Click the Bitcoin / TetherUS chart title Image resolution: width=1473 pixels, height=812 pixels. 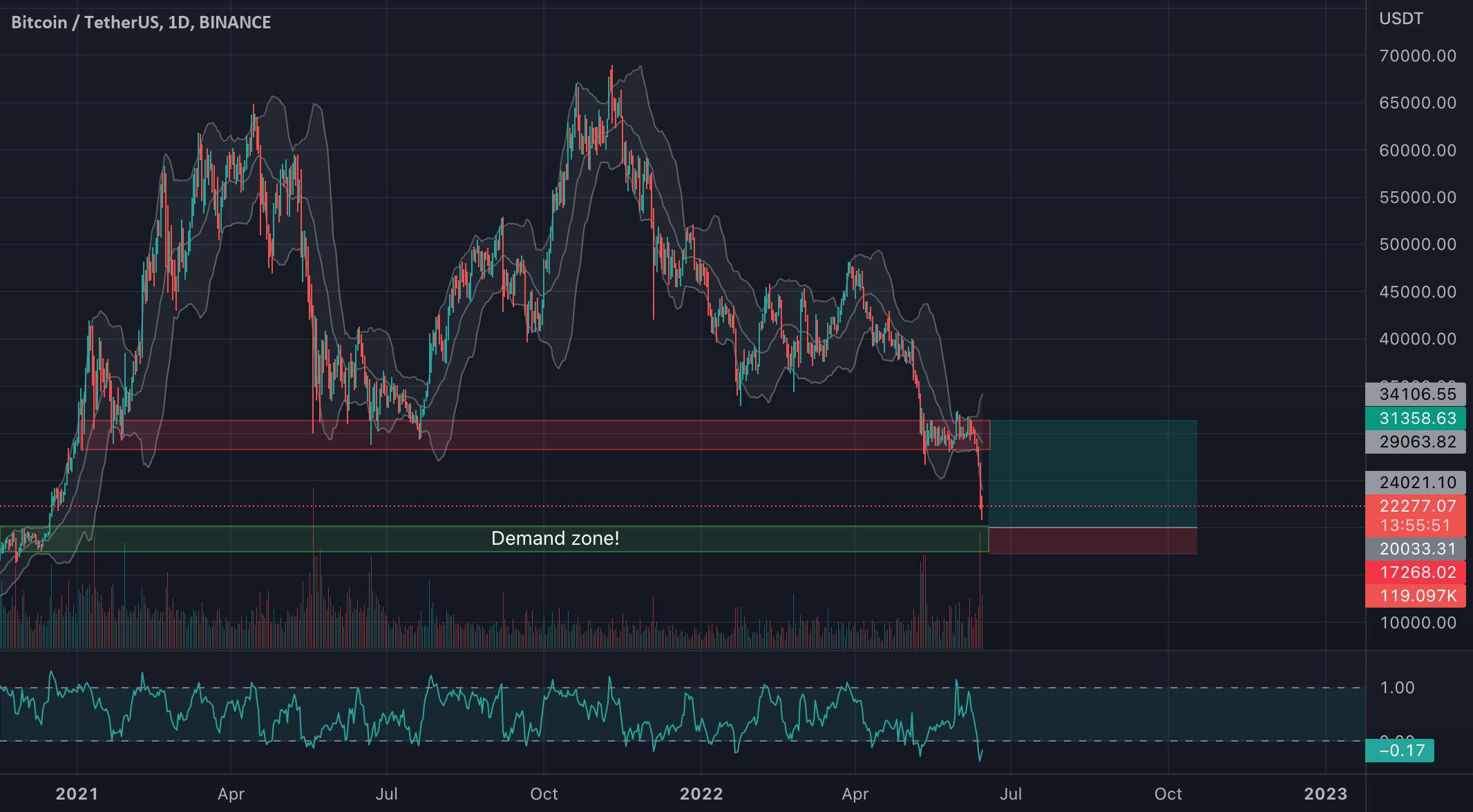pos(141,22)
